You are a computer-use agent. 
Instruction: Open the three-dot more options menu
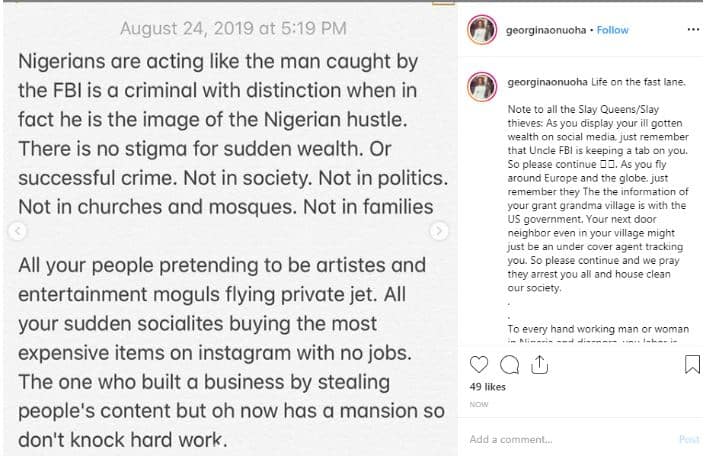(693, 29)
